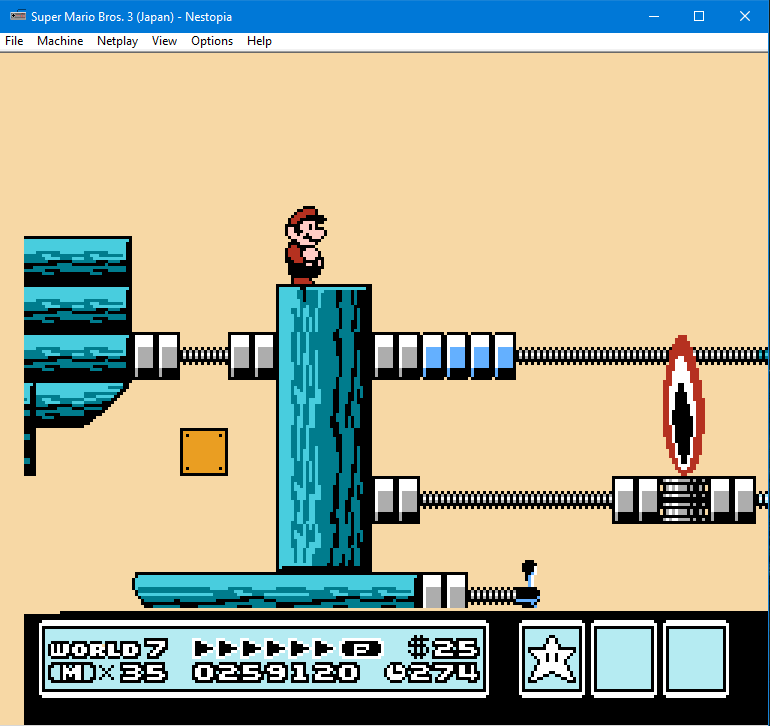Click the M player badge in HUD

click(72, 673)
